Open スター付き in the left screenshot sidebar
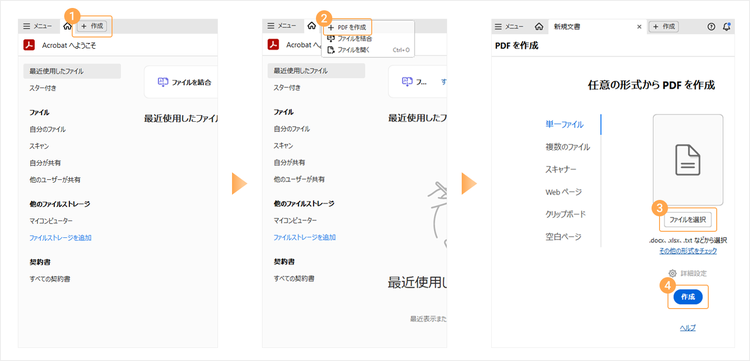This screenshot has height=361, width=750. 44,88
